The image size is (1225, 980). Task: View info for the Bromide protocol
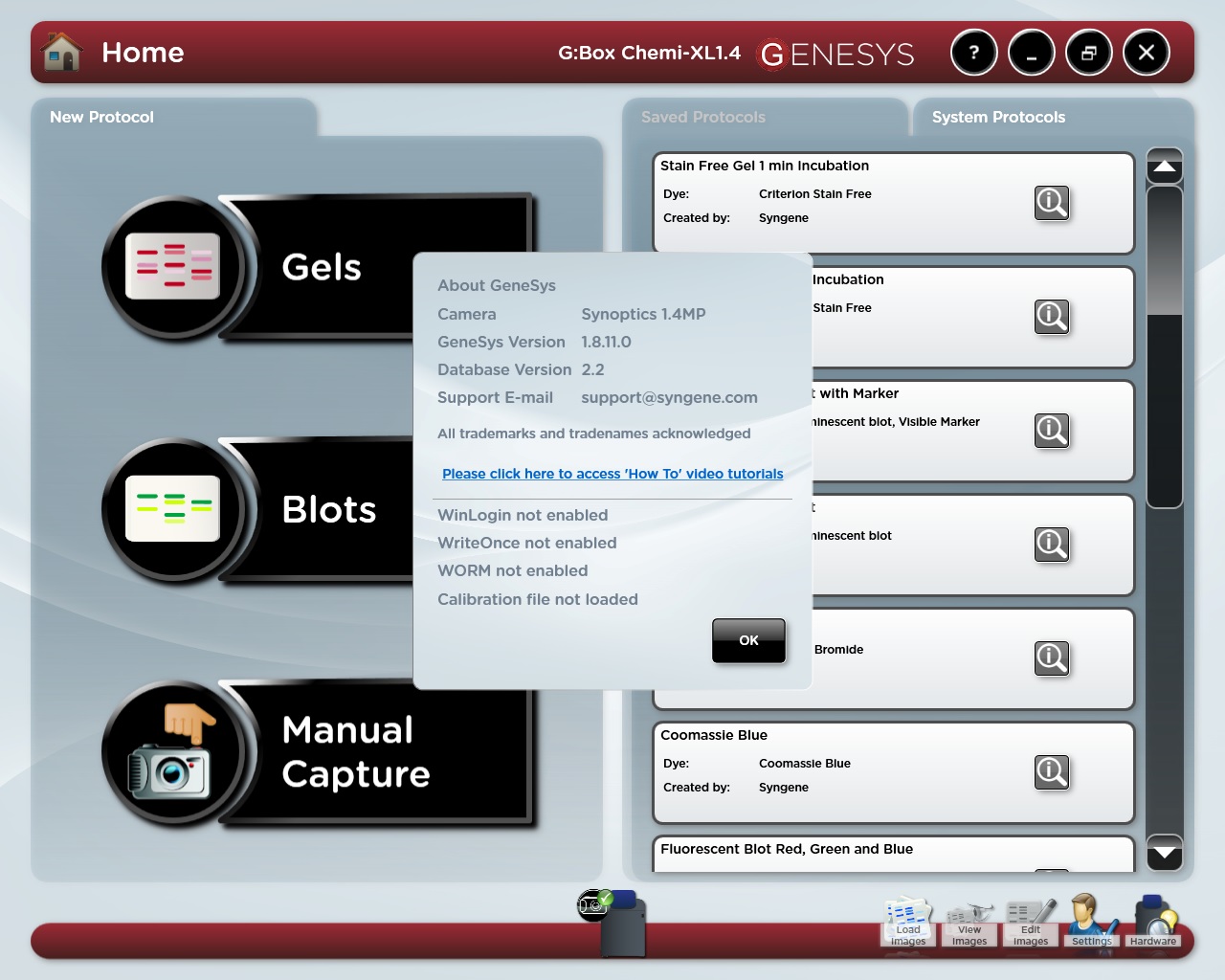(x=1052, y=658)
